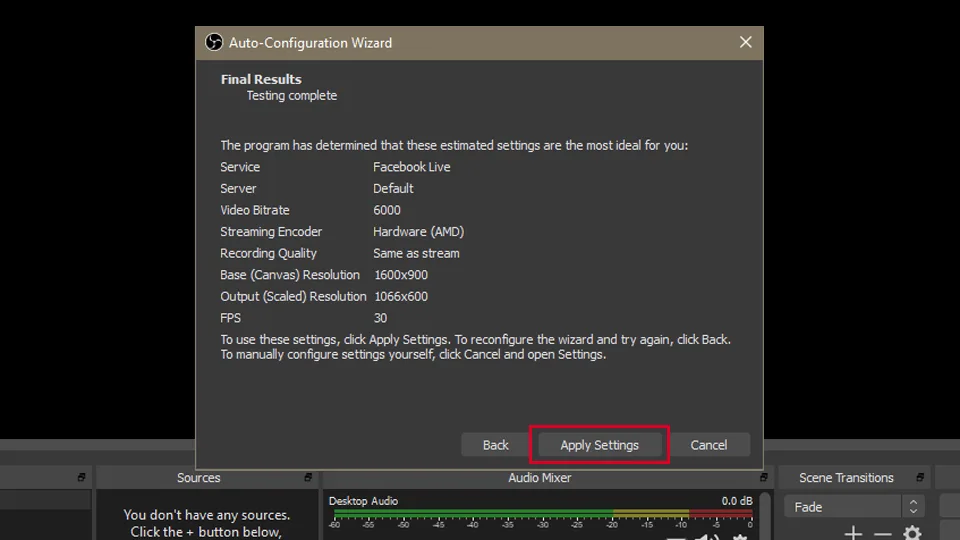Click the Audio Mixer scrollbar

(765, 516)
